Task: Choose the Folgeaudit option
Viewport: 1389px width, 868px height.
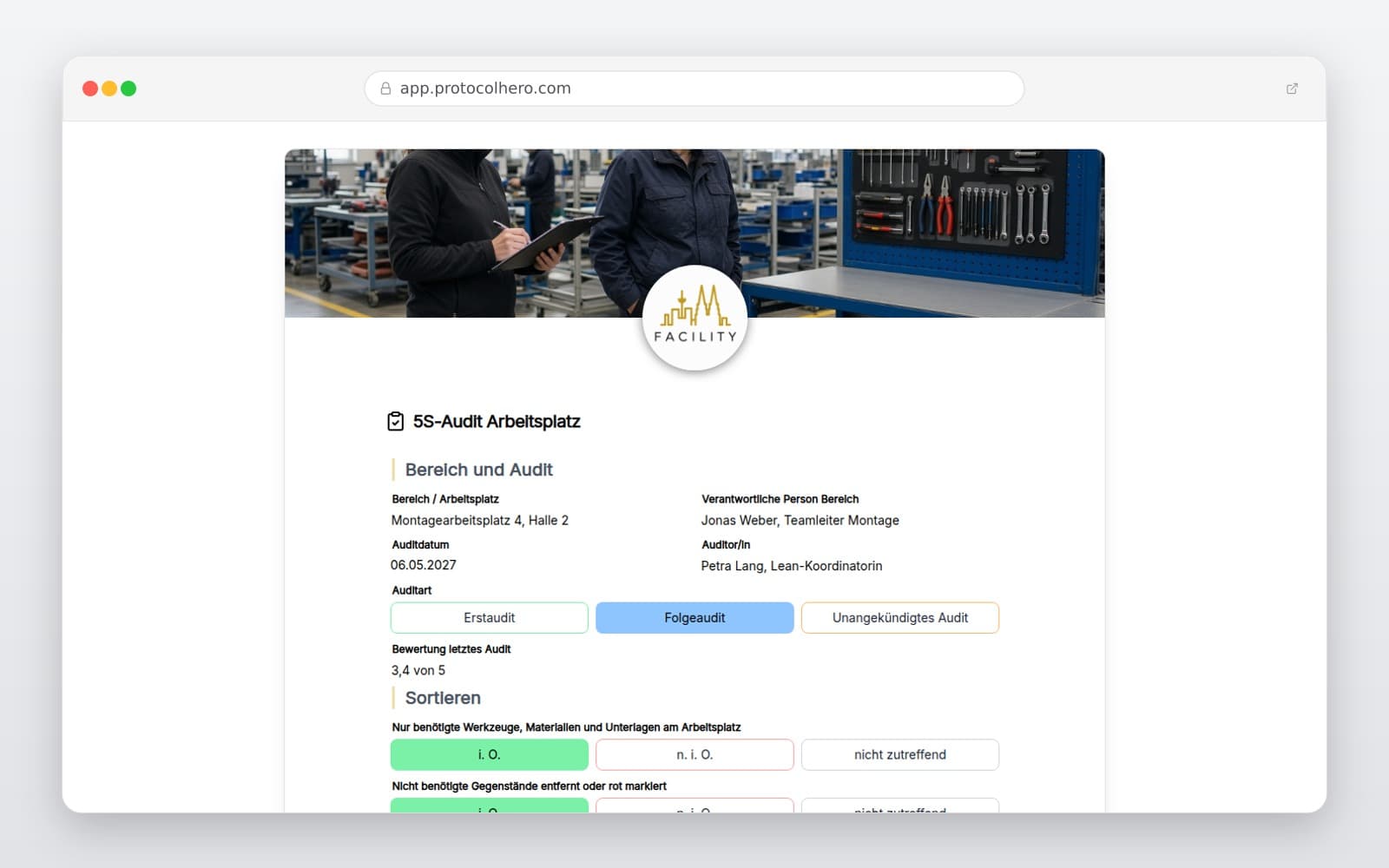Action: [x=694, y=618]
